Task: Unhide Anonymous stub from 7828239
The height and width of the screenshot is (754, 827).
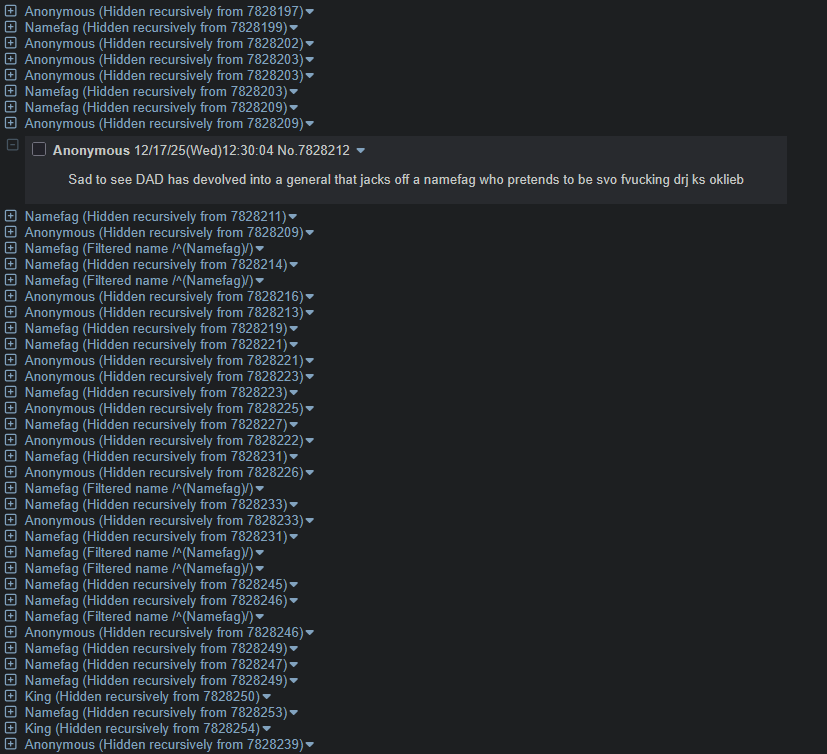Action: point(11,744)
